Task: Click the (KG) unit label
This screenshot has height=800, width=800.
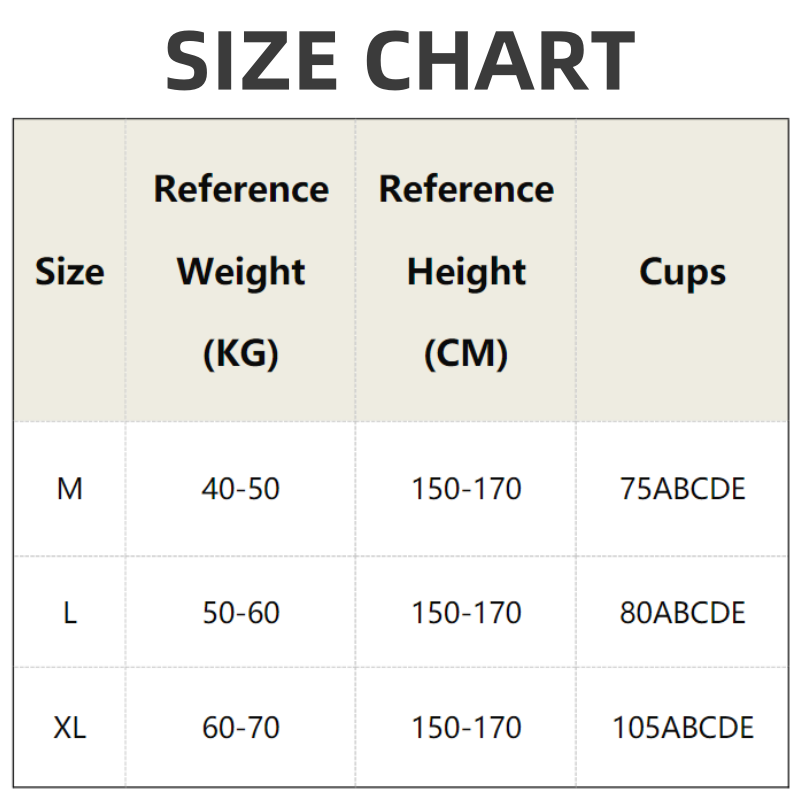Action: pos(241,353)
